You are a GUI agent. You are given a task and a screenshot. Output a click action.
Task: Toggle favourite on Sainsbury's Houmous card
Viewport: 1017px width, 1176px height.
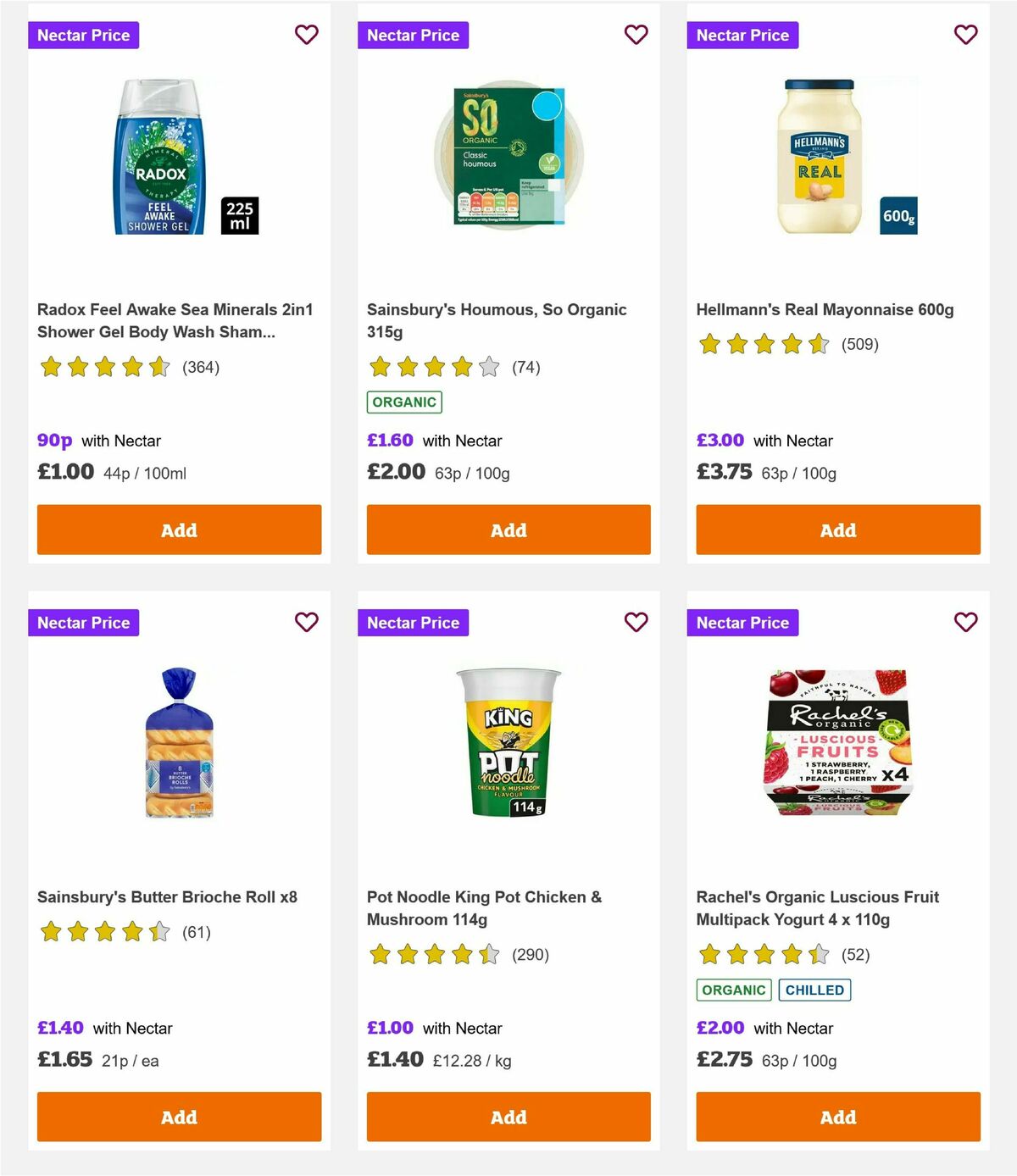(x=636, y=35)
